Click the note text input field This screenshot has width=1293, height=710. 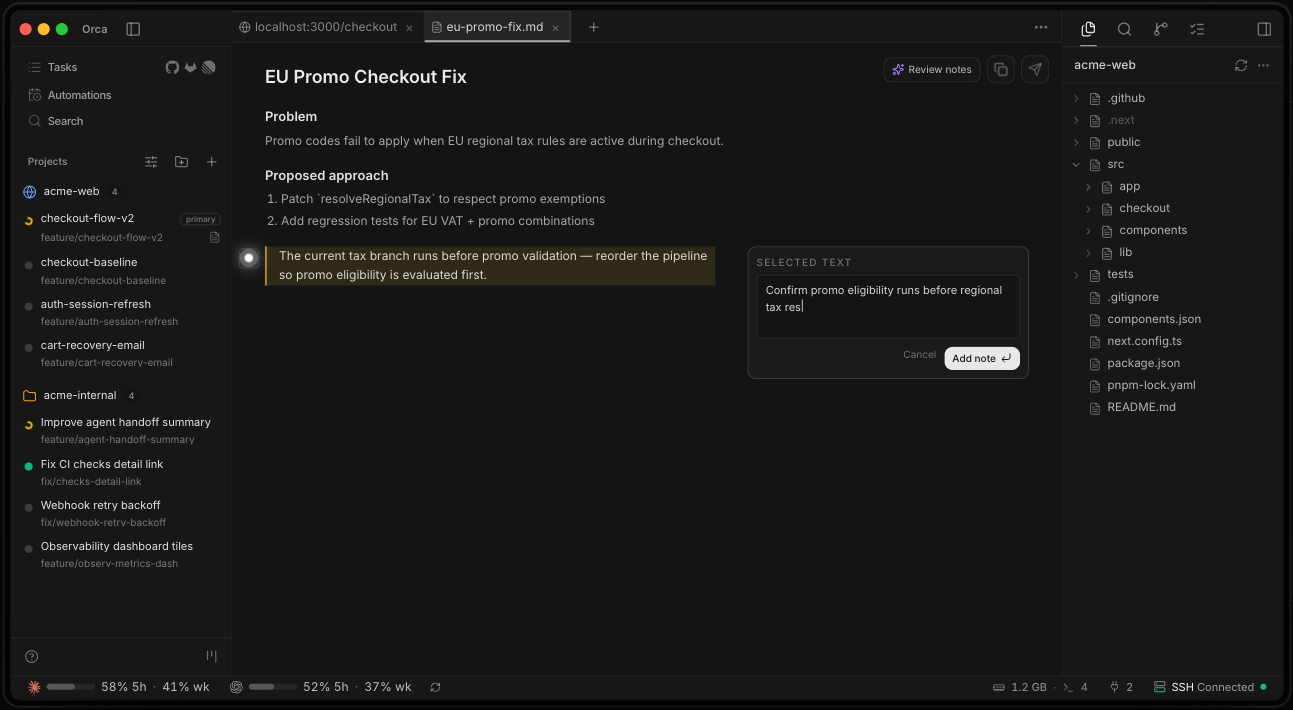pos(888,306)
